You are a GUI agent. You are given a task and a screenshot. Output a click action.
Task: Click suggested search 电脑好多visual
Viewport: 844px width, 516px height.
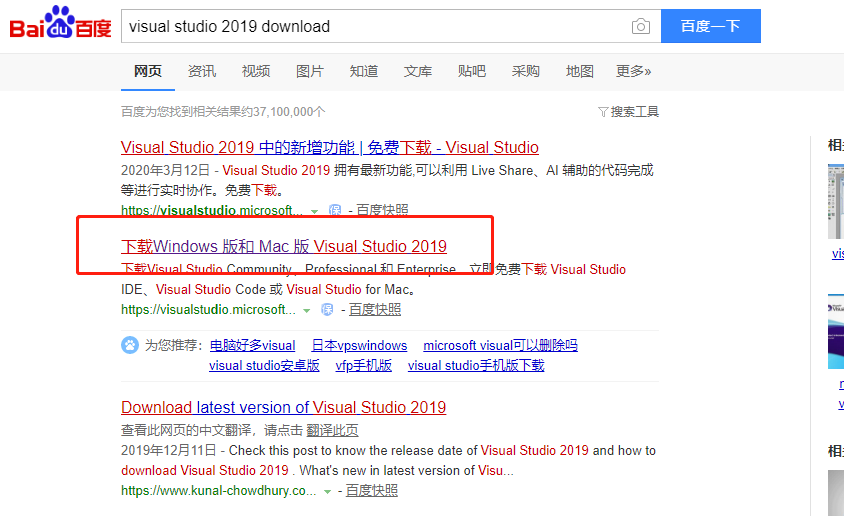pyautogui.click(x=252, y=345)
